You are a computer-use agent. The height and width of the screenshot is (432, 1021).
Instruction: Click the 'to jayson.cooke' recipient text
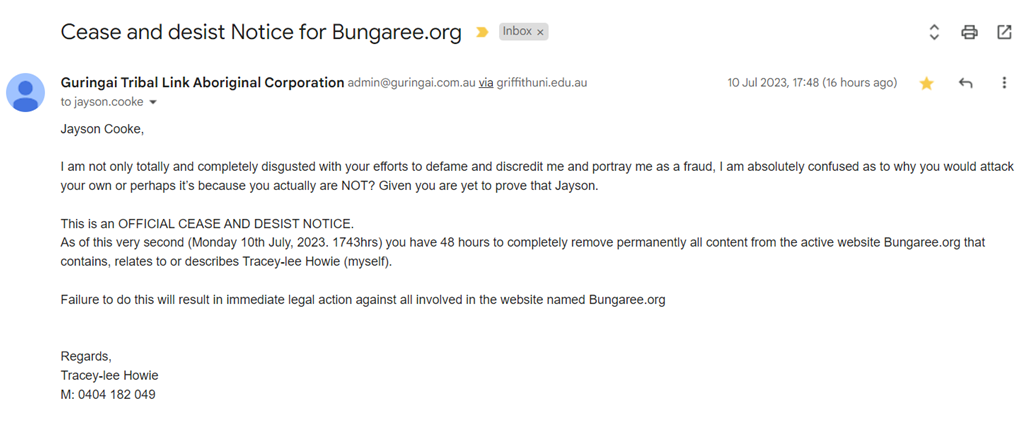(102, 102)
